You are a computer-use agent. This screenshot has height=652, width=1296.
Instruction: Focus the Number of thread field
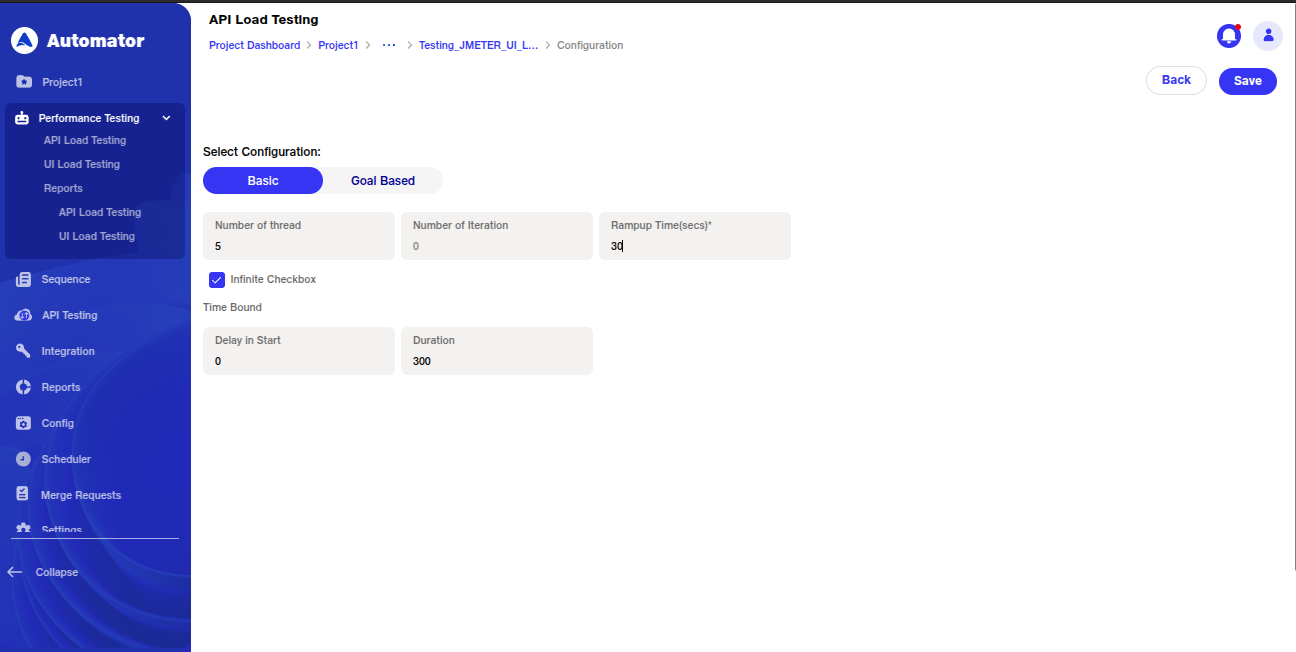click(x=299, y=236)
